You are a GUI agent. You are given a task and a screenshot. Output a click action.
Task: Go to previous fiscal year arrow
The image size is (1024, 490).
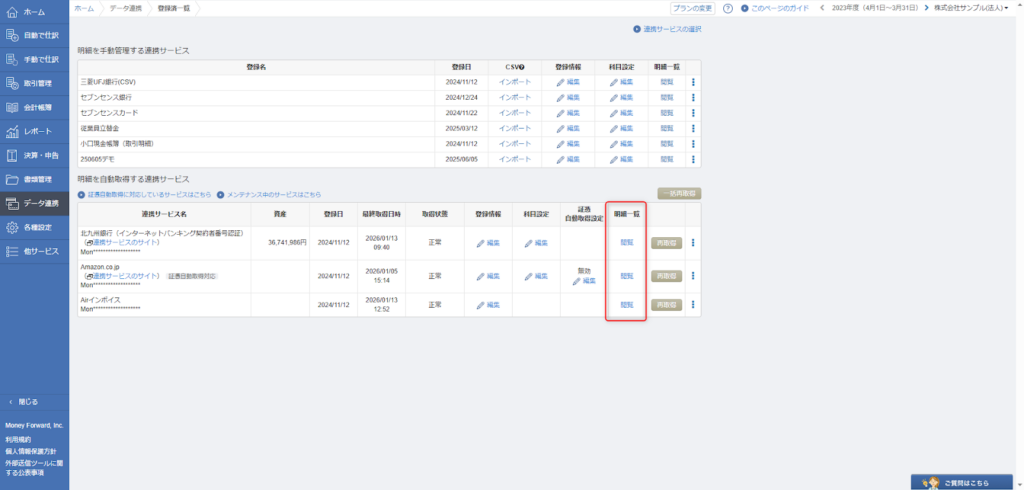[822, 8]
